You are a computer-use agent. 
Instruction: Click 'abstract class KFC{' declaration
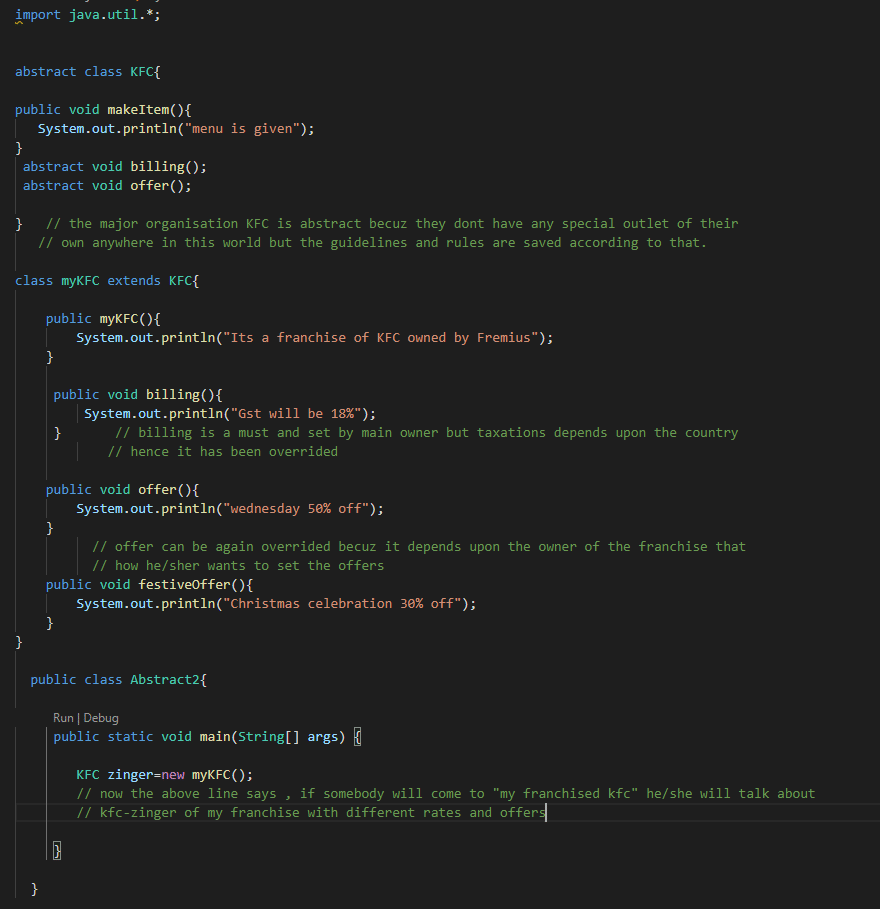(88, 71)
